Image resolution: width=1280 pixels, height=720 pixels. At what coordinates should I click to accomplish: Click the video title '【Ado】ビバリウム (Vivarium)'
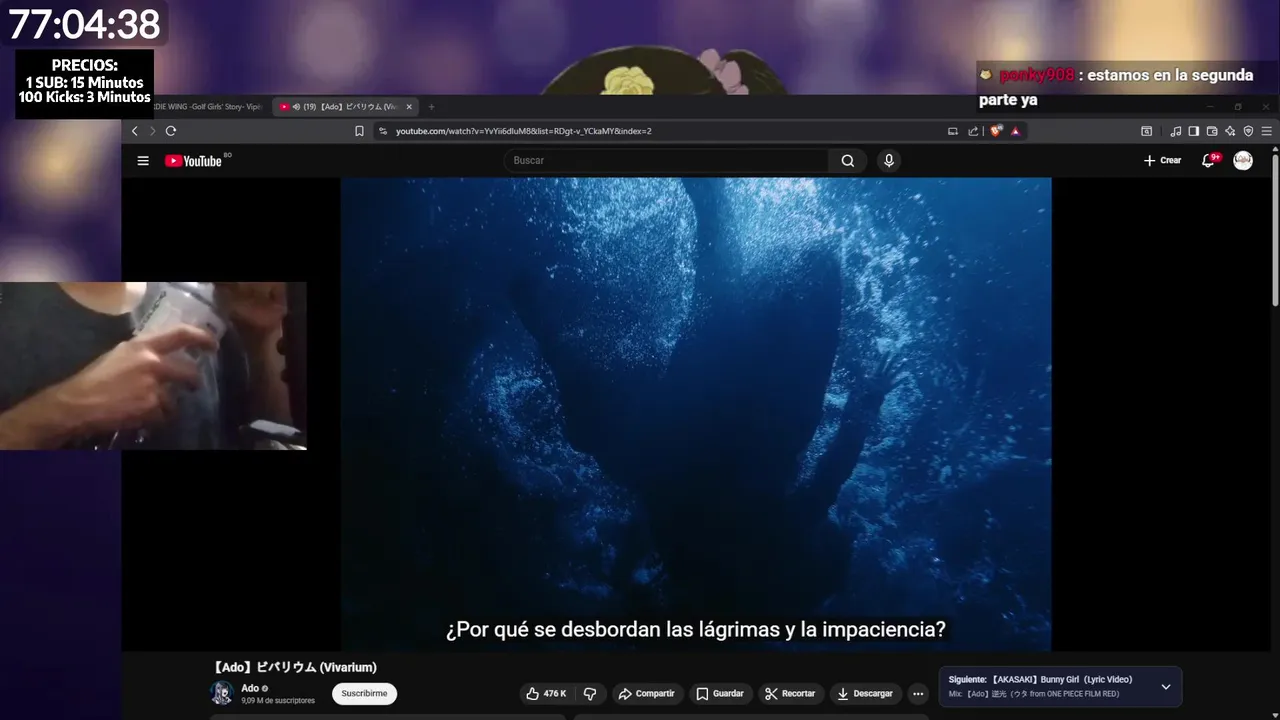point(295,667)
